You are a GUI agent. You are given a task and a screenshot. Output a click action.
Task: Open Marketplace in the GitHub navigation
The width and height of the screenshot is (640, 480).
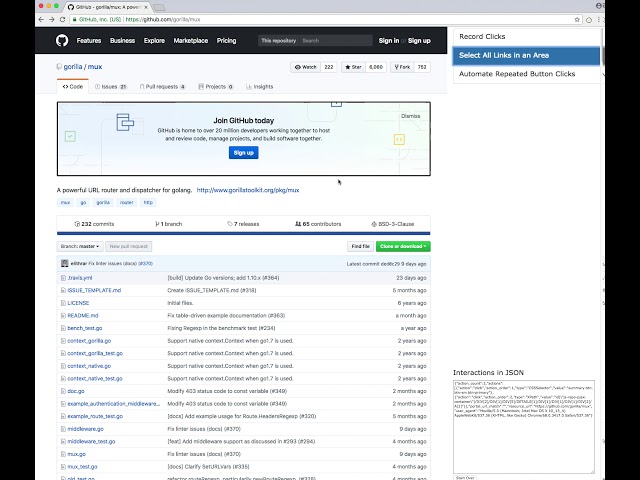[191, 40]
